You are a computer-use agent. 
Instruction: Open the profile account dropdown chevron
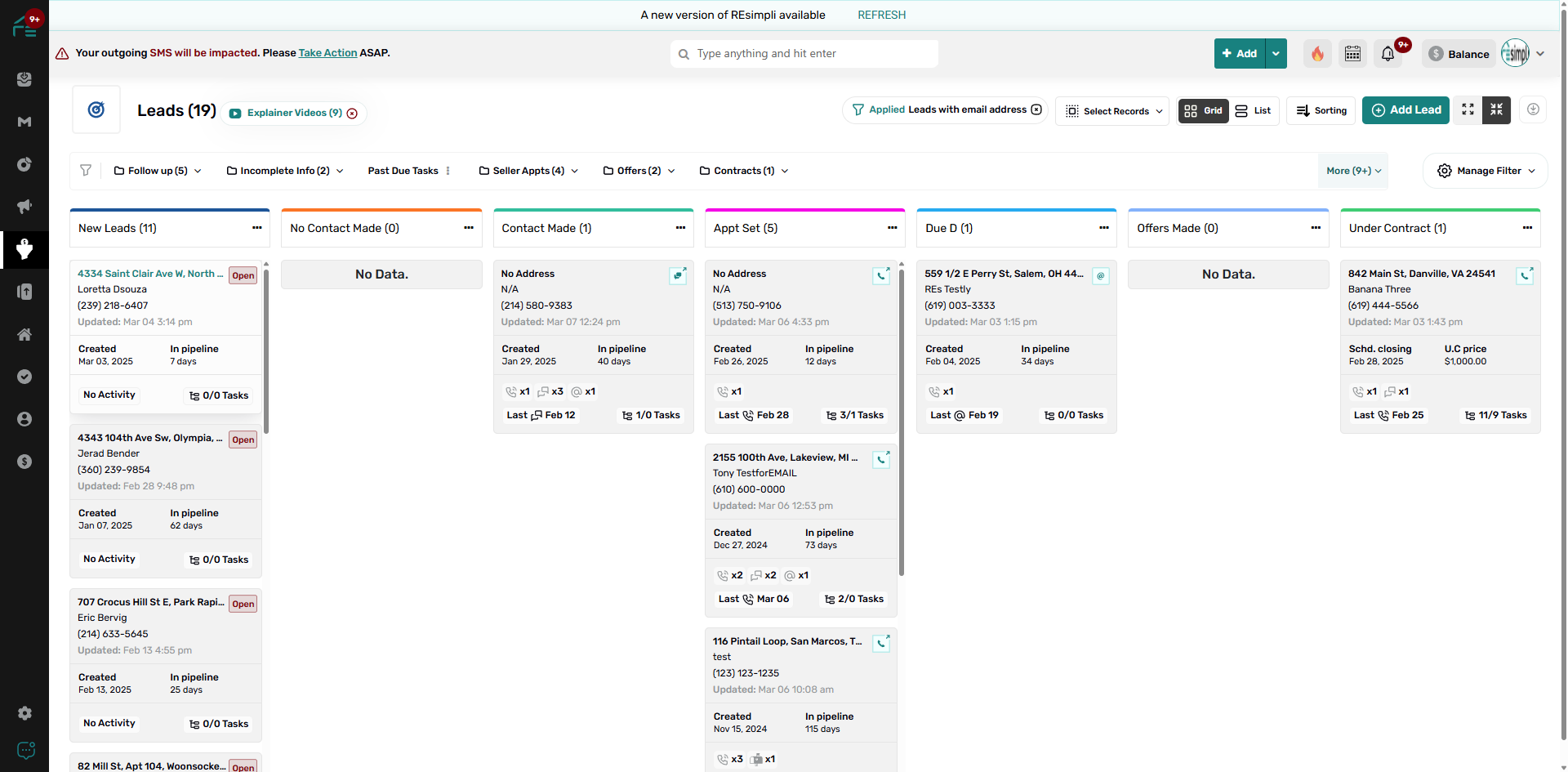click(1540, 54)
